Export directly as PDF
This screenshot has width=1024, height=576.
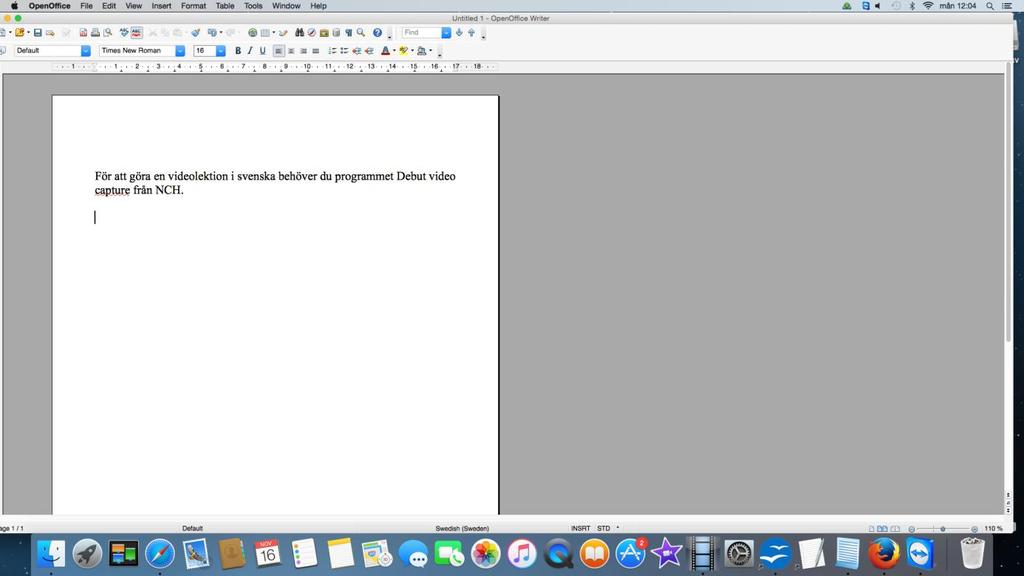(x=83, y=33)
